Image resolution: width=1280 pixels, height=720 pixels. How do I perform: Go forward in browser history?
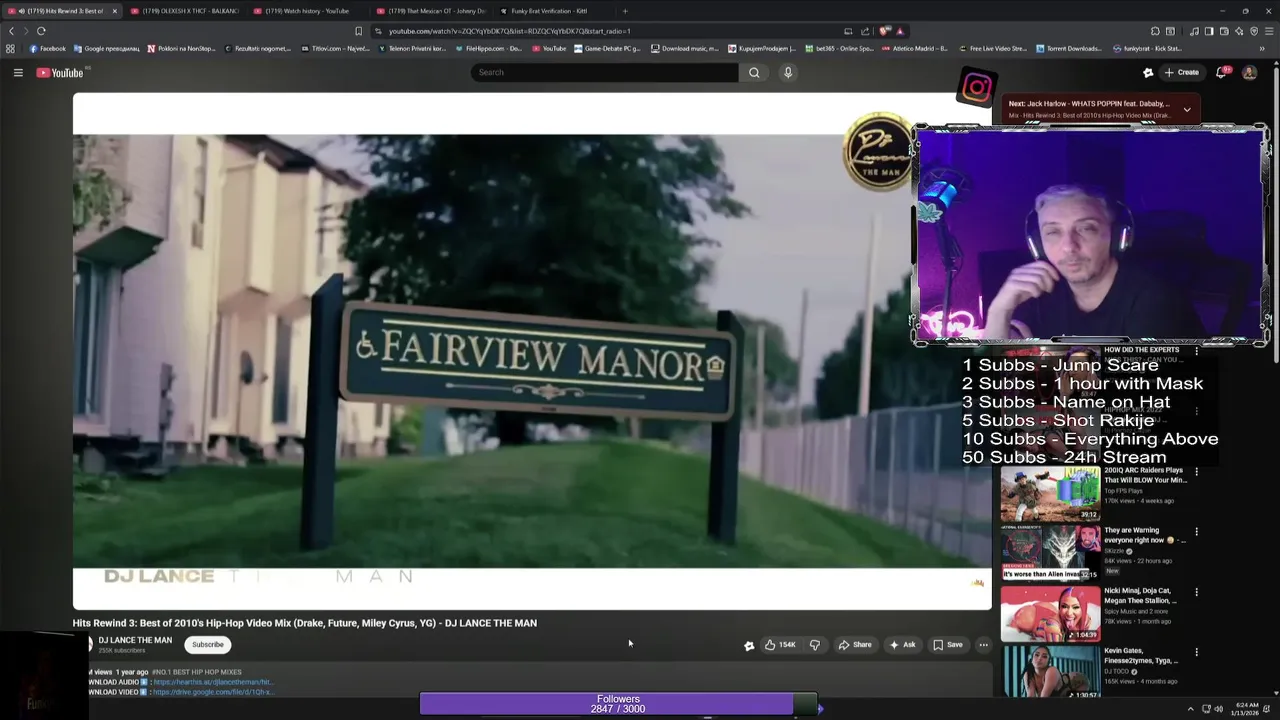click(26, 31)
